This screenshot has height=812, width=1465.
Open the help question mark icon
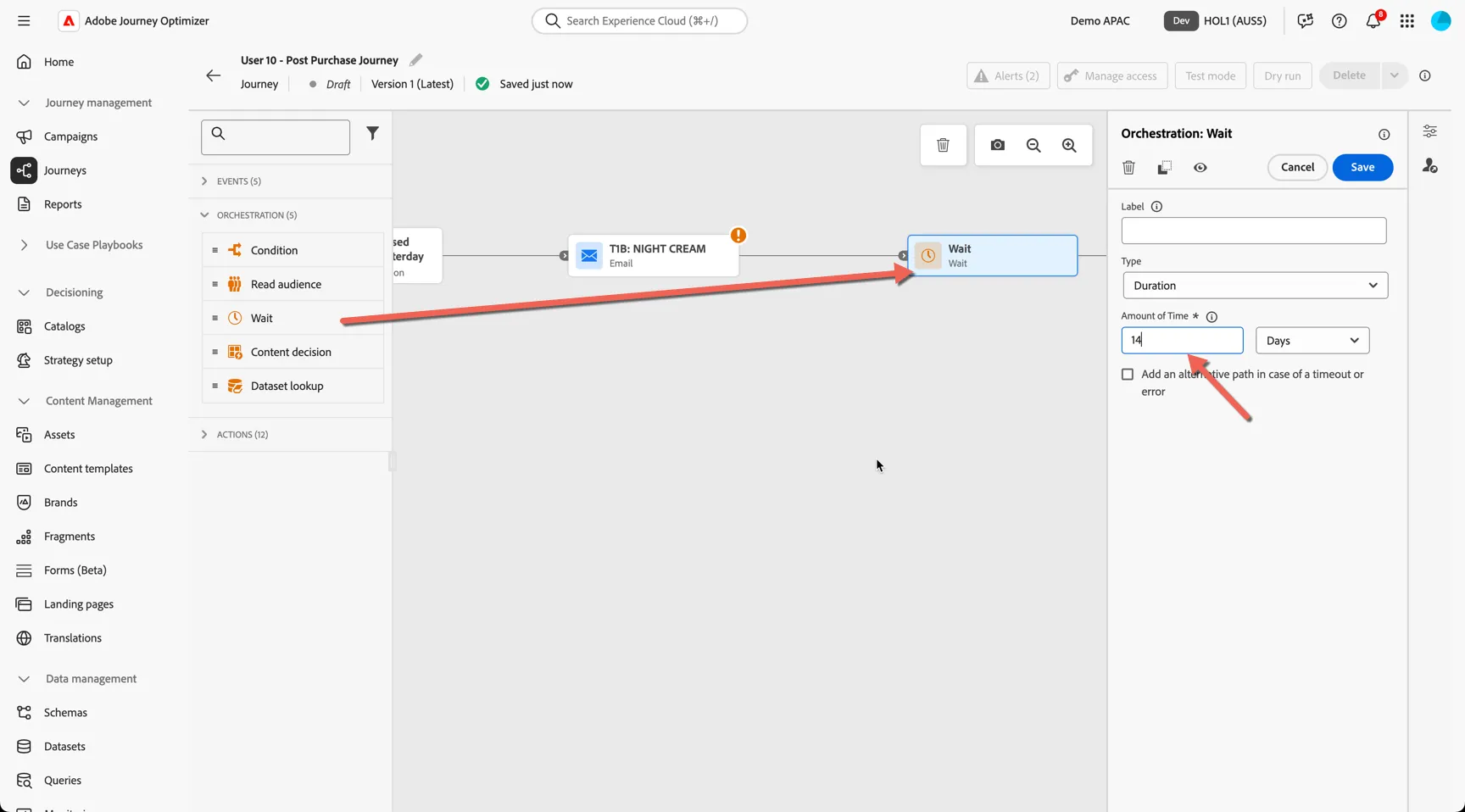(x=1339, y=21)
